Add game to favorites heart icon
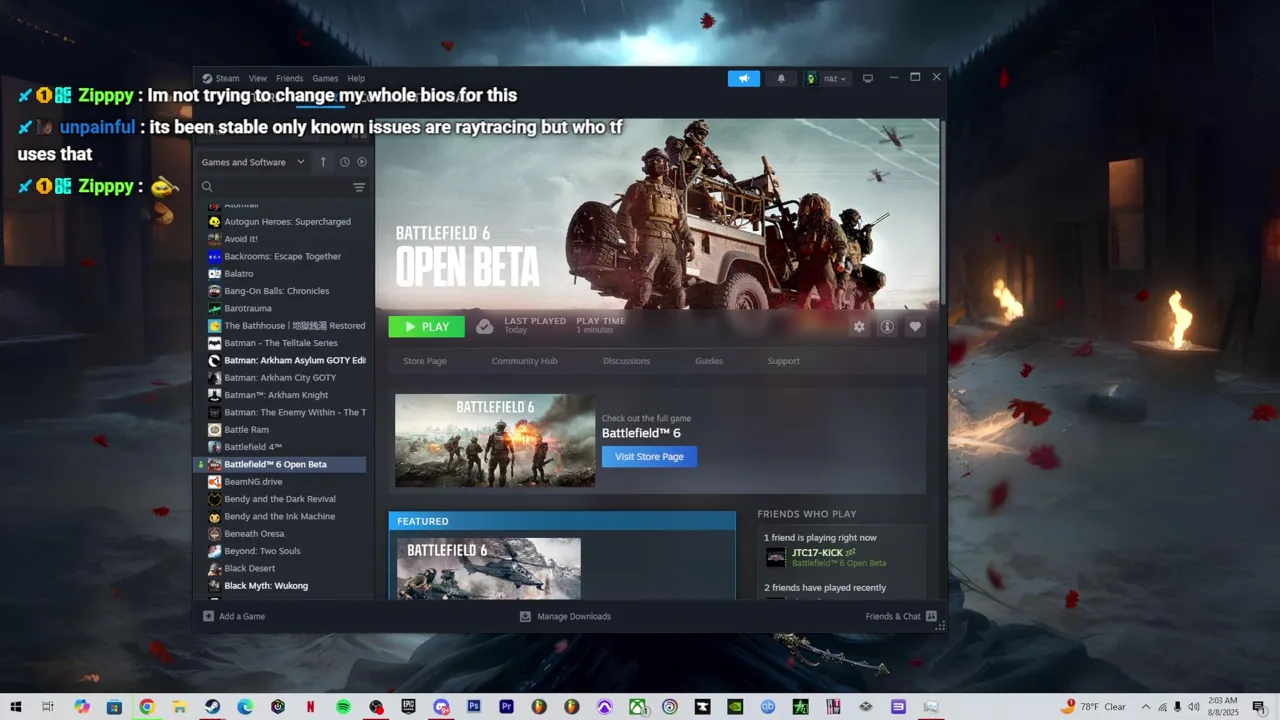 (915, 327)
